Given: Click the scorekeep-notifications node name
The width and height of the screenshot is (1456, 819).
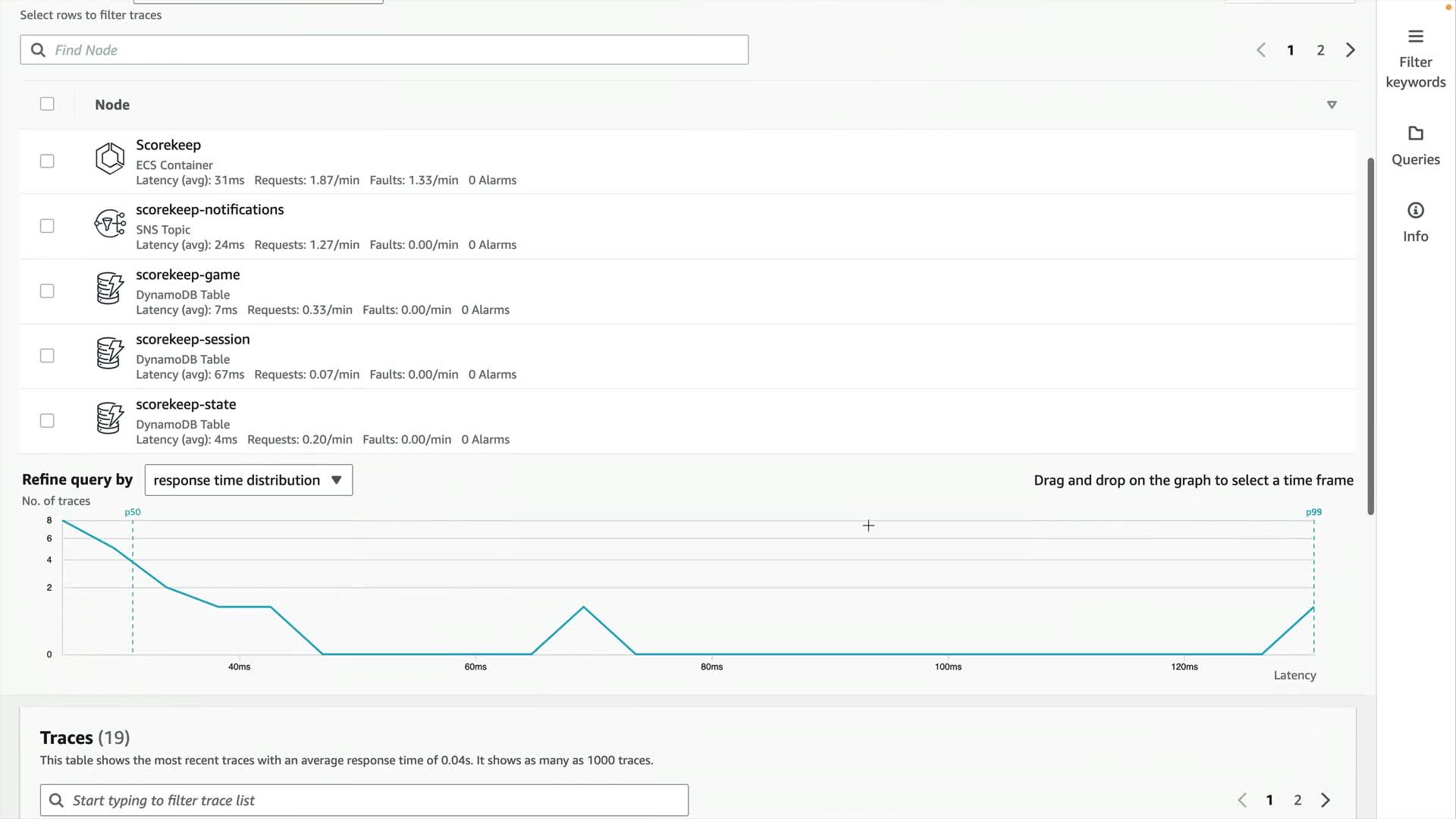Looking at the screenshot, I should [209, 209].
